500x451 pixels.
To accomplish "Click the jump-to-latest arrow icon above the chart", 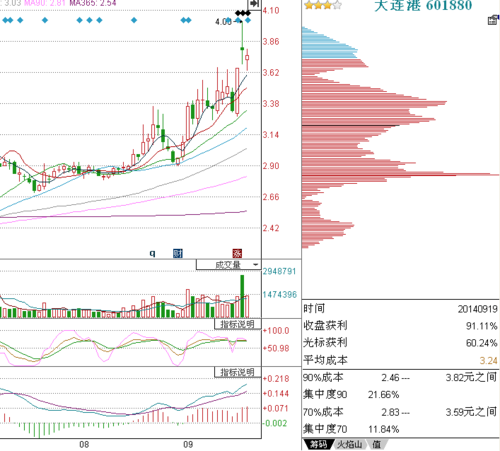I will tap(254, 4).
